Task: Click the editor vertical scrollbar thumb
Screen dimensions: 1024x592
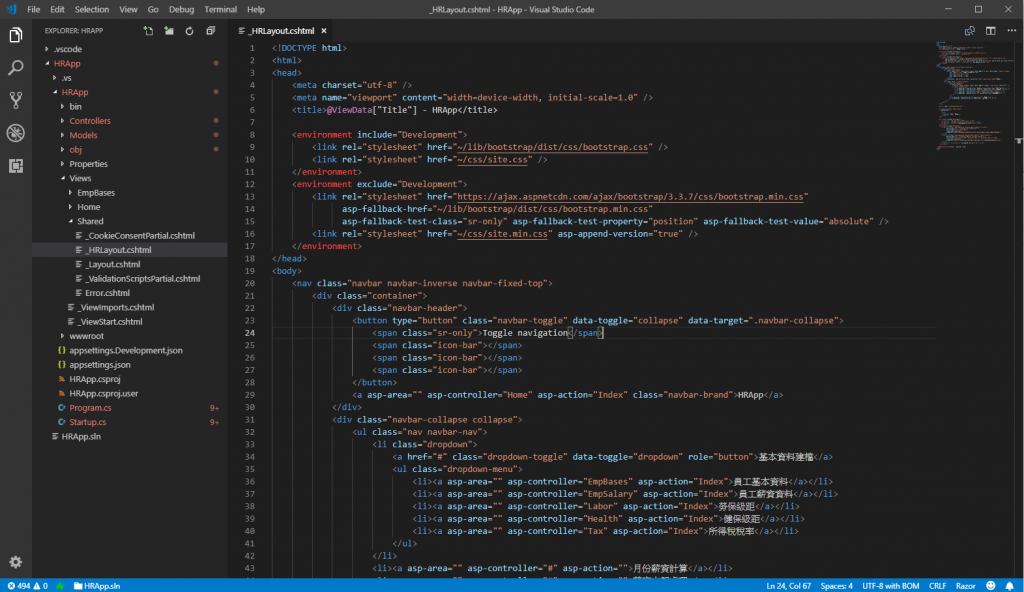Action: tap(1019, 140)
